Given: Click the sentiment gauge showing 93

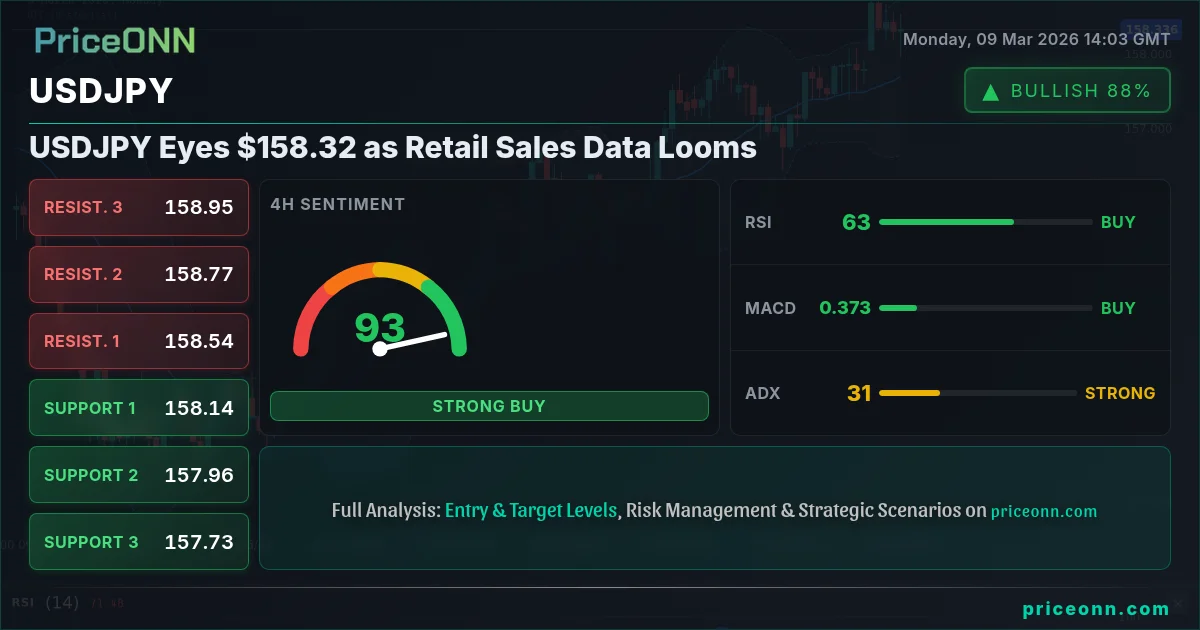Looking at the screenshot, I should click(380, 309).
